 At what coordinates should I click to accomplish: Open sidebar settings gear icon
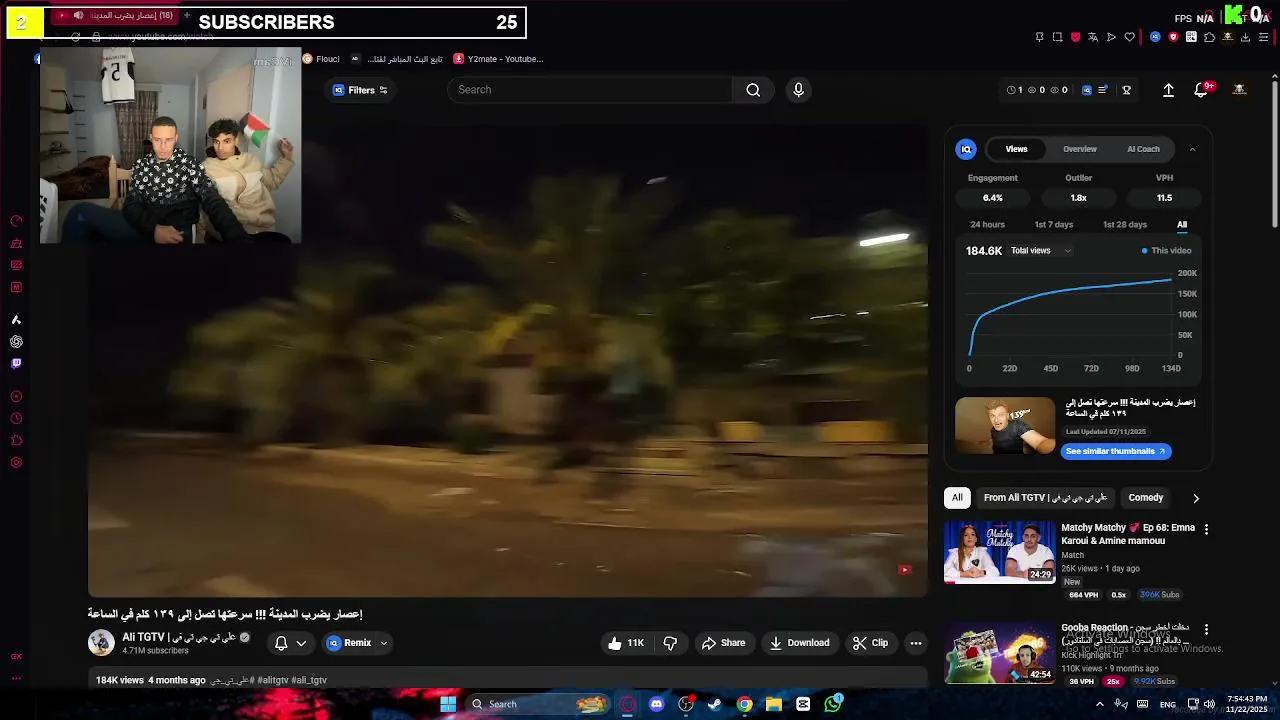click(x=16, y=462)
